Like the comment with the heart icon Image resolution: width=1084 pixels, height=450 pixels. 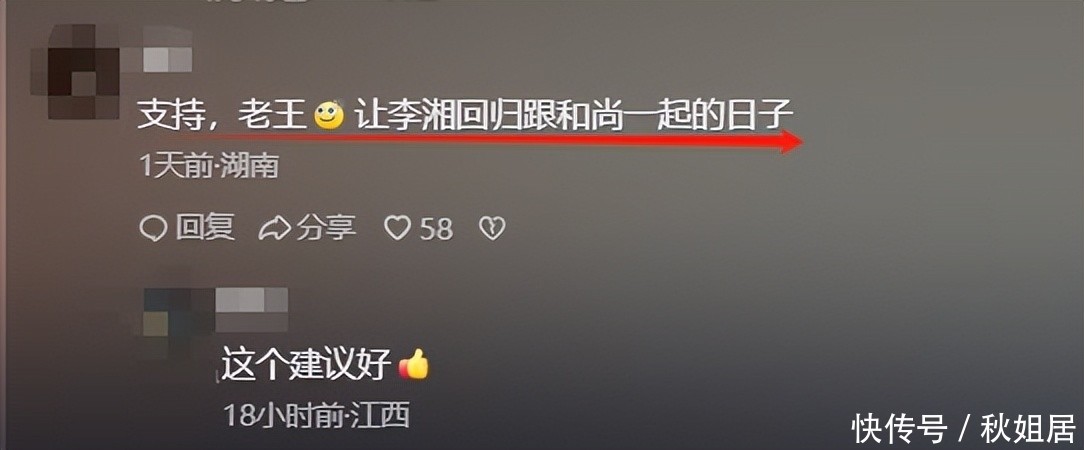(398, 228)
